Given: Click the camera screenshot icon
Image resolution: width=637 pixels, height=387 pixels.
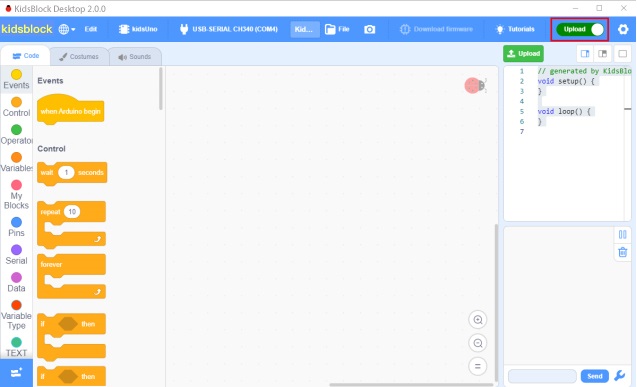Looking at the screenshot, I should click(x=369, y=29).
